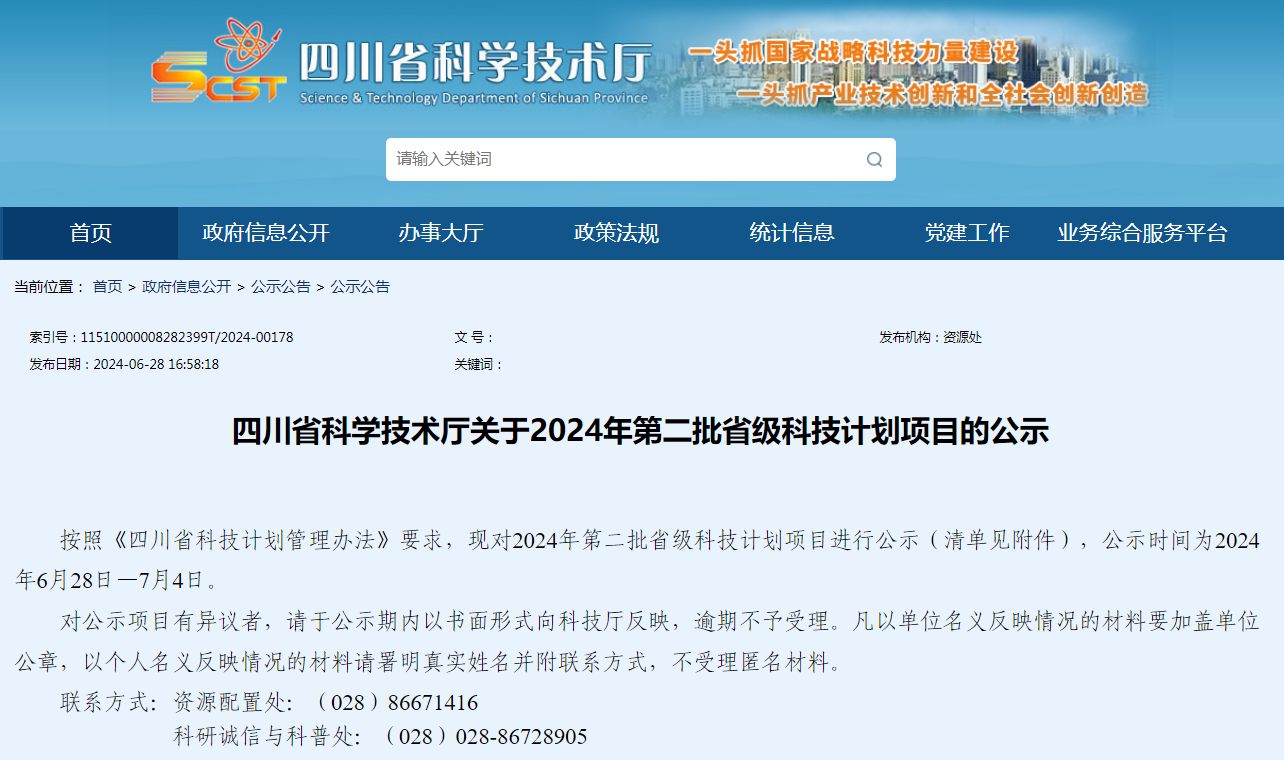Viewport: 1284px width, 760px height.
Task: Open the 办事大厅 navigation tab
Action: [x=441, y=233]
